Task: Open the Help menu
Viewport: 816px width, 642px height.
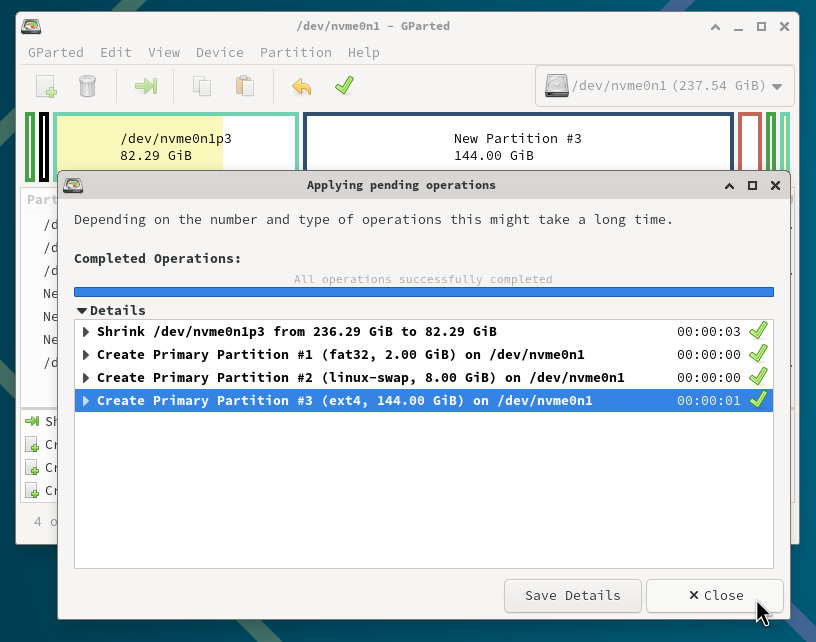Action: click(x=364, y=53)
